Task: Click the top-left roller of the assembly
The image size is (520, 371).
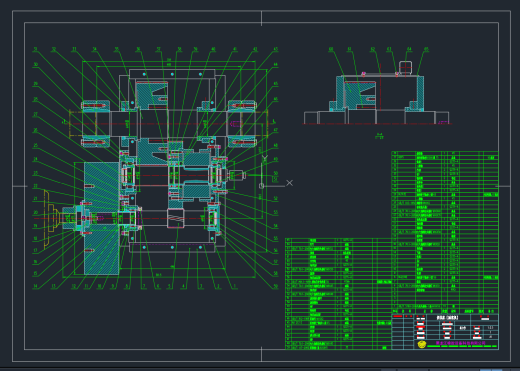Action: [96, 106]
